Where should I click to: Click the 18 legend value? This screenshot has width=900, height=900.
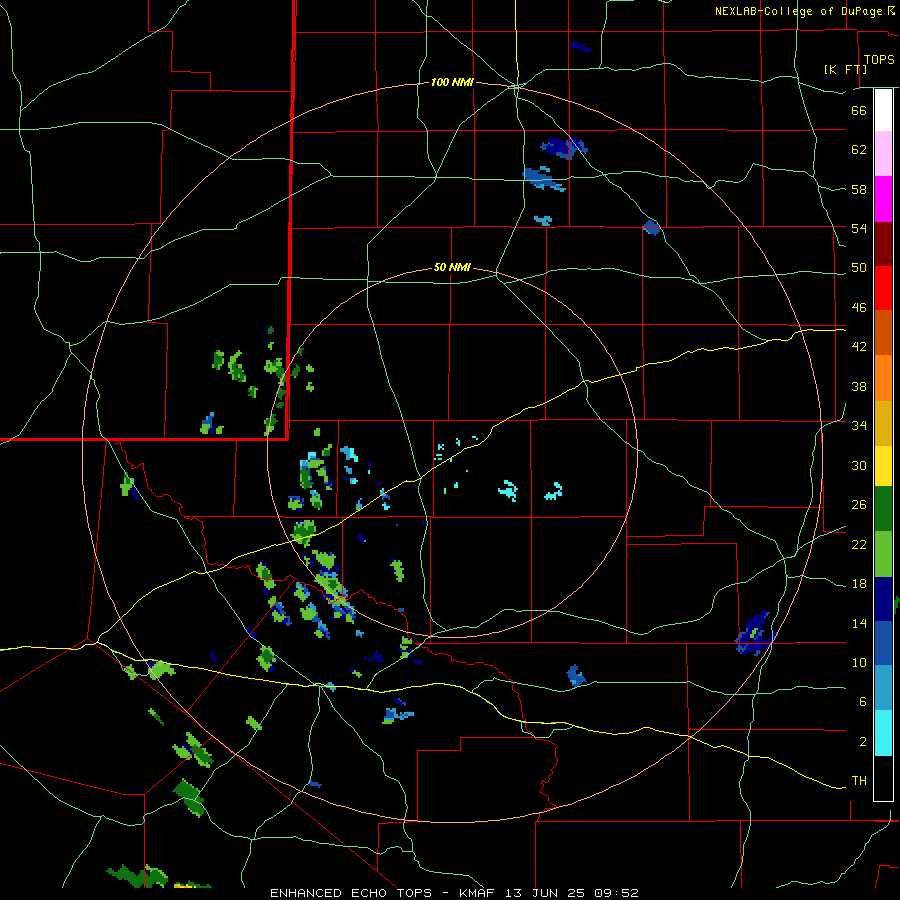tap(859, 583)
